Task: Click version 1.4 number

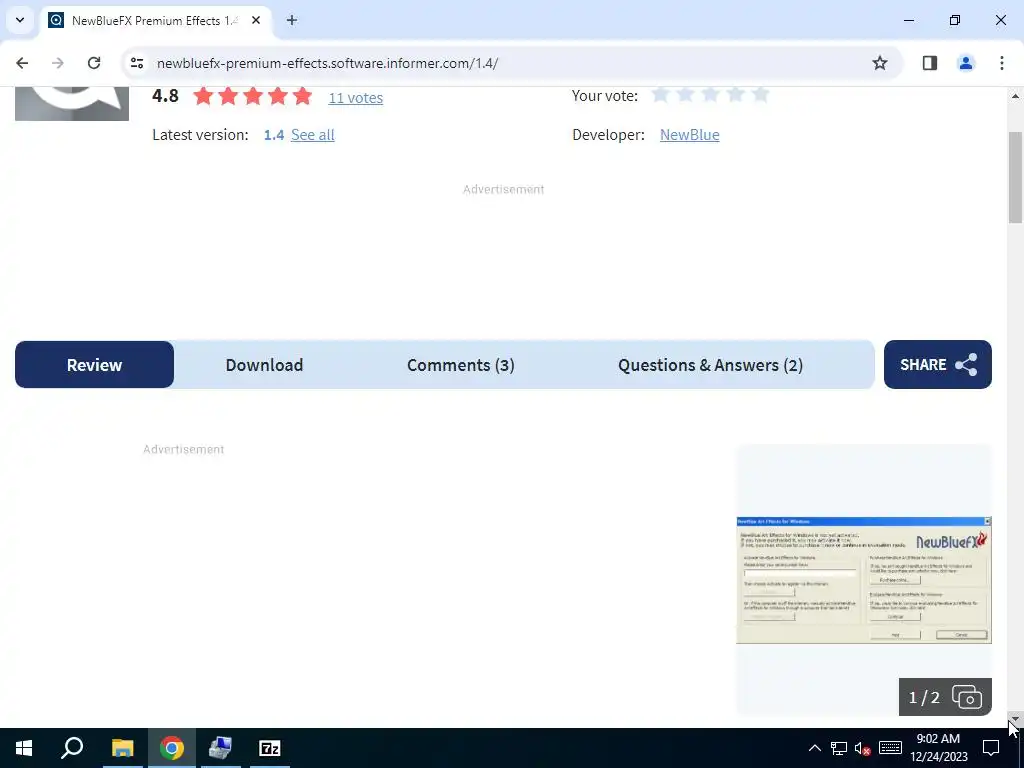Action: (x=274, y=135)
